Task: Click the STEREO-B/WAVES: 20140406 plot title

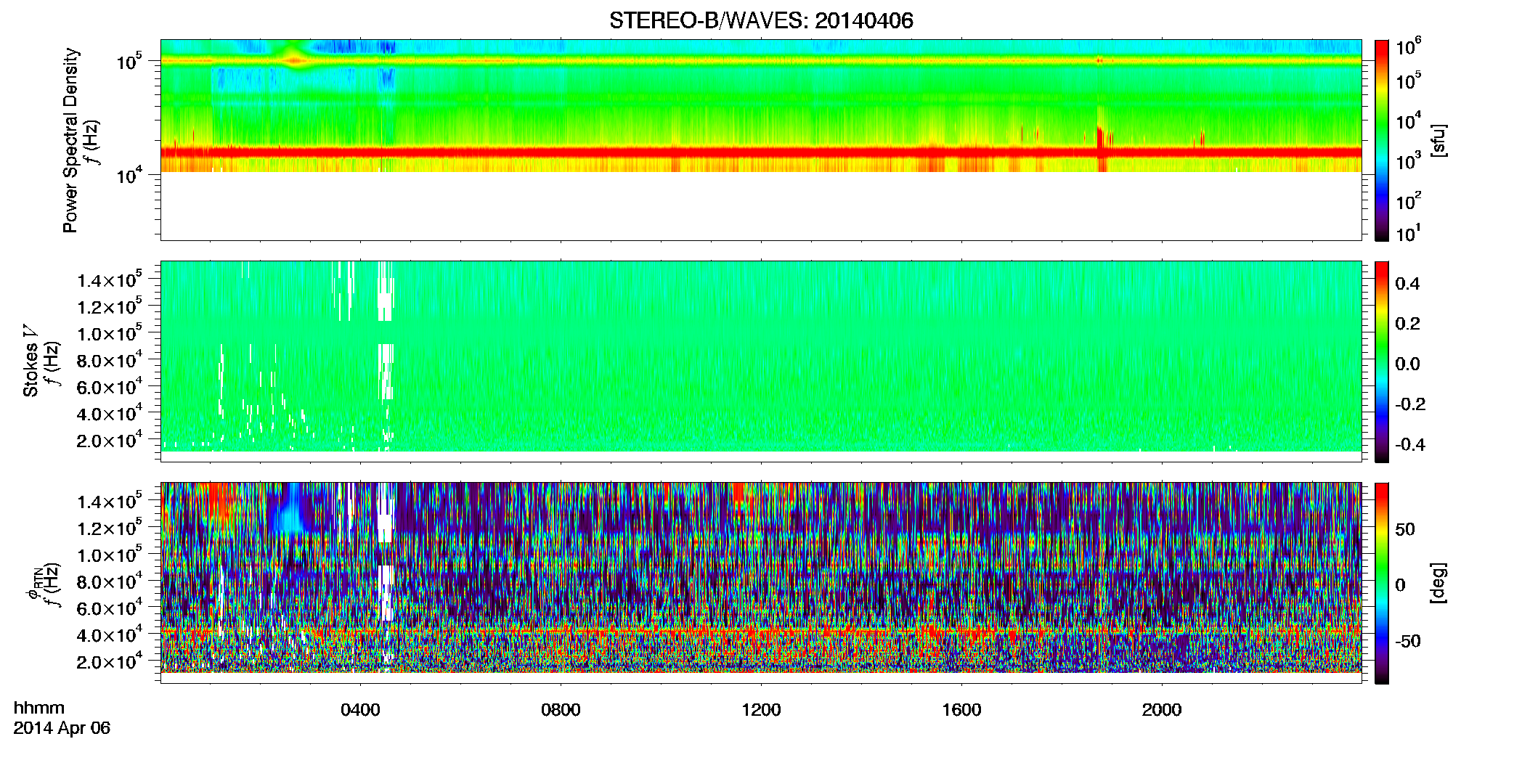Action: (761, 20)
